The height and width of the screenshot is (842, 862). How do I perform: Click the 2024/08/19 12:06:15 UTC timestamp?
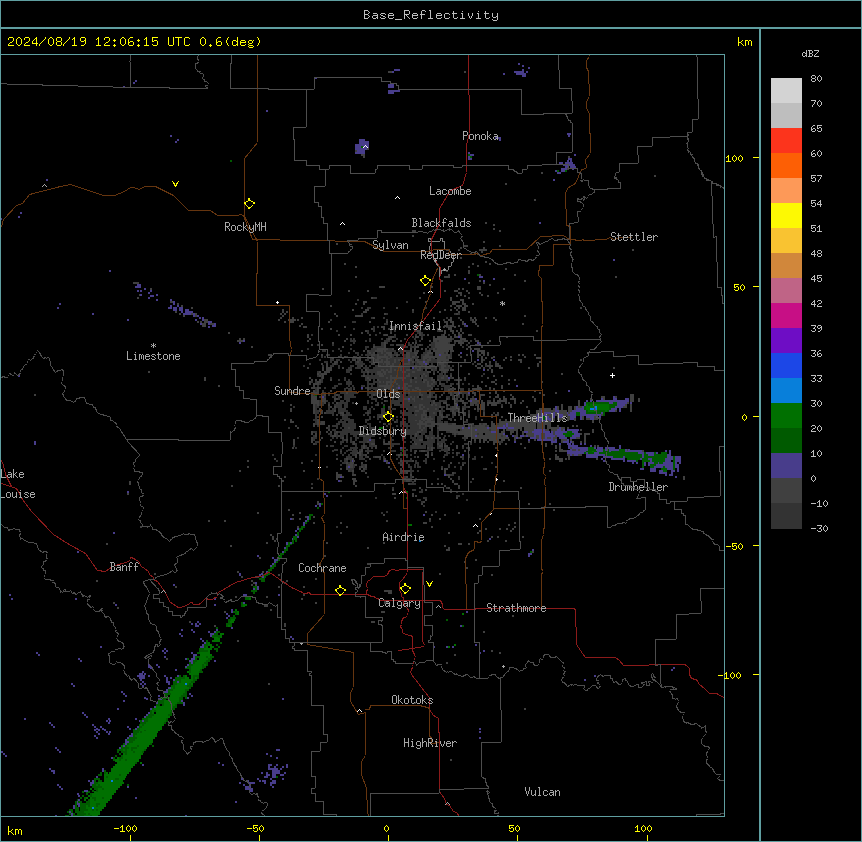99,42
